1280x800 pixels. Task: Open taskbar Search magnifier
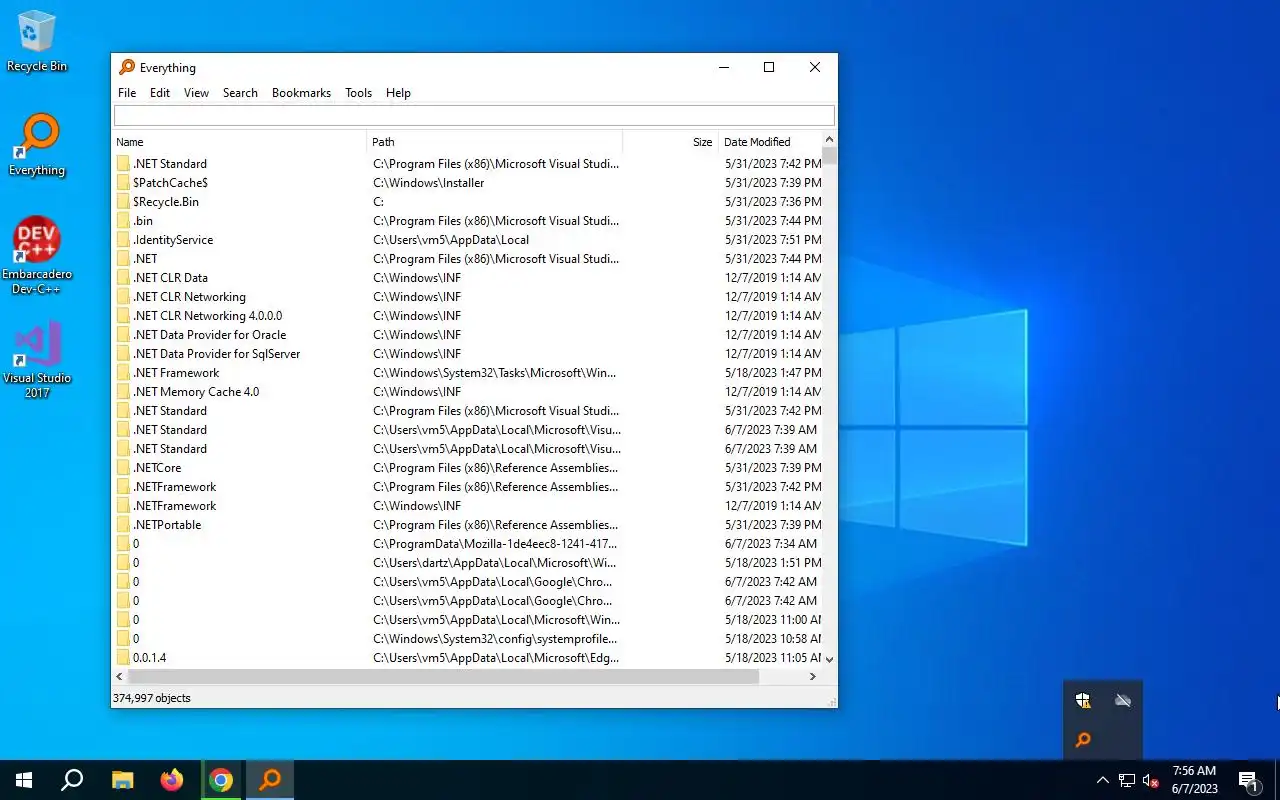point(72,780)
